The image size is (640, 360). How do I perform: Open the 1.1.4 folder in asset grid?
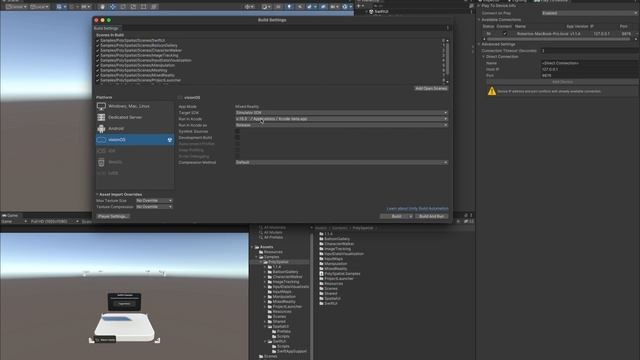coord(326,234)
